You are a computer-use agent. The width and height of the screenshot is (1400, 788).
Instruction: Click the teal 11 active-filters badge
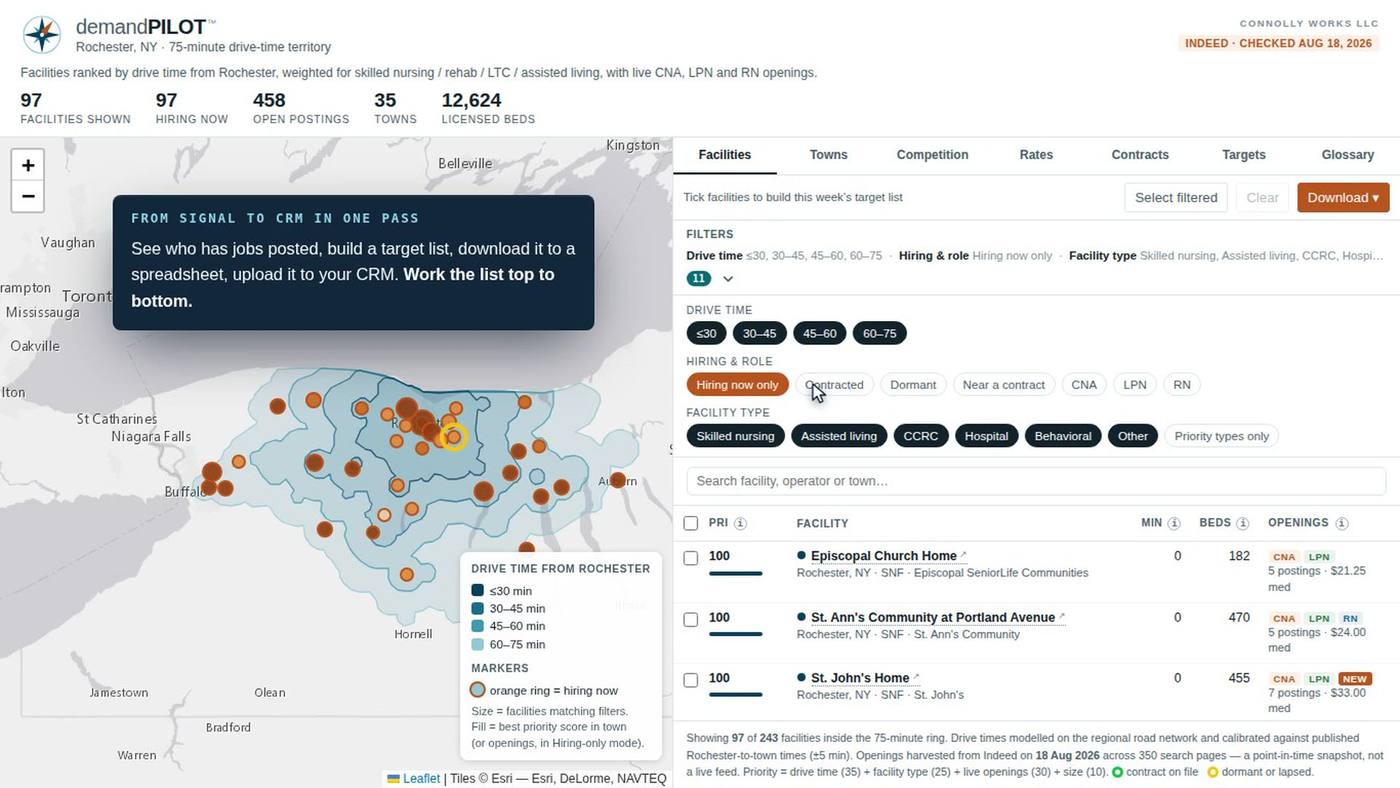pyautogui.click(x=700, y=279)
